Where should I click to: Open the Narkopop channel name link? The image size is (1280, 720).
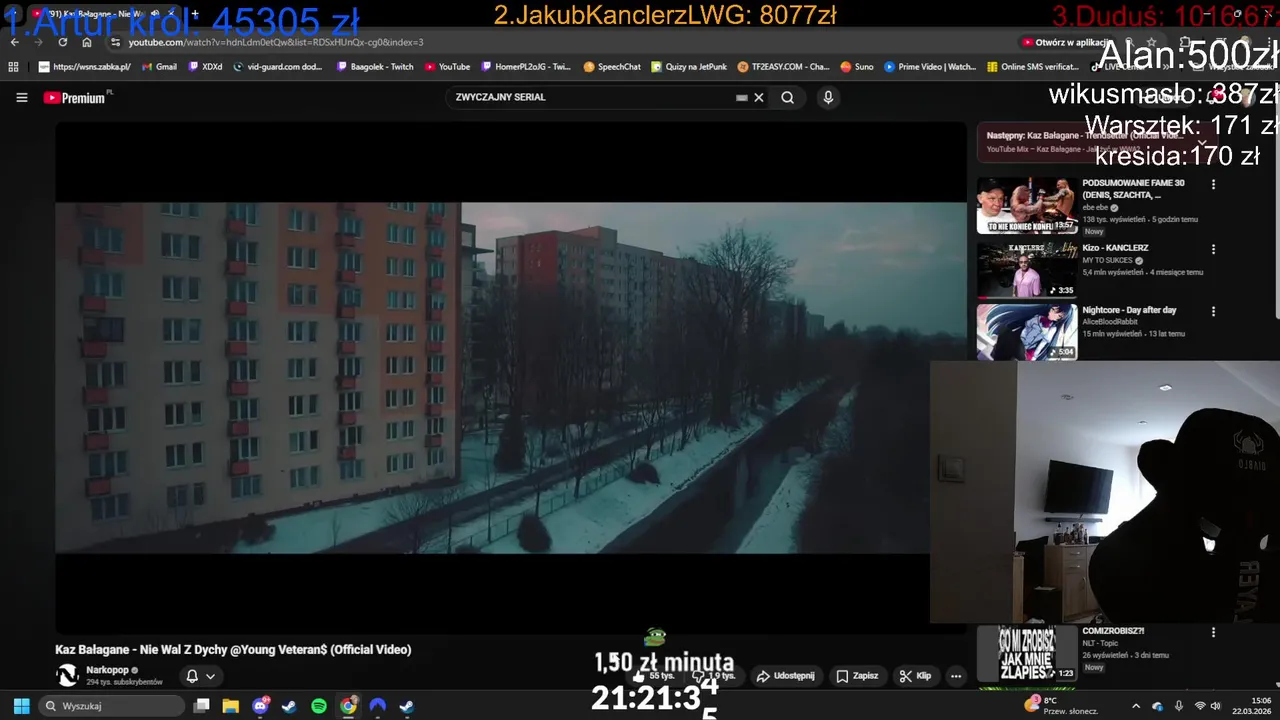107,670
